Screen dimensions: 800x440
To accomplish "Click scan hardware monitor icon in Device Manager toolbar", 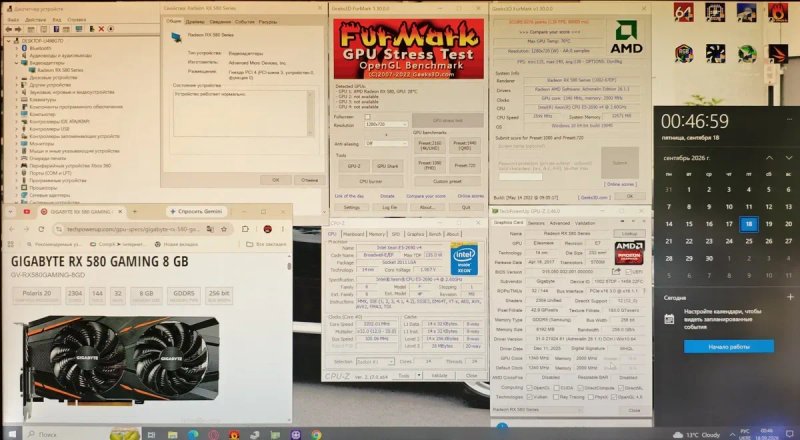I will pos(78,29).
